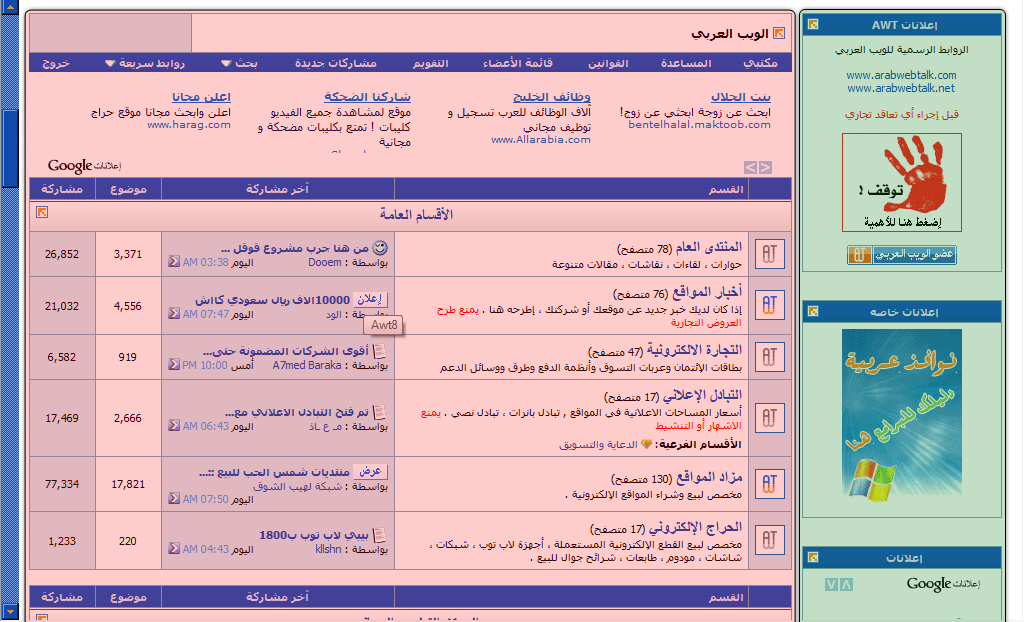Click the scrollbar down arrow
Screen dimensions: 1024x622
coord(10,612)
